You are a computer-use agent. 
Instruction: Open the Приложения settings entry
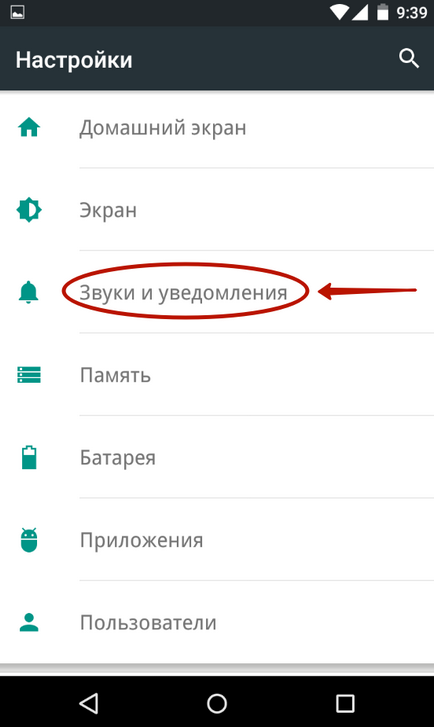(x=217, y=540)
